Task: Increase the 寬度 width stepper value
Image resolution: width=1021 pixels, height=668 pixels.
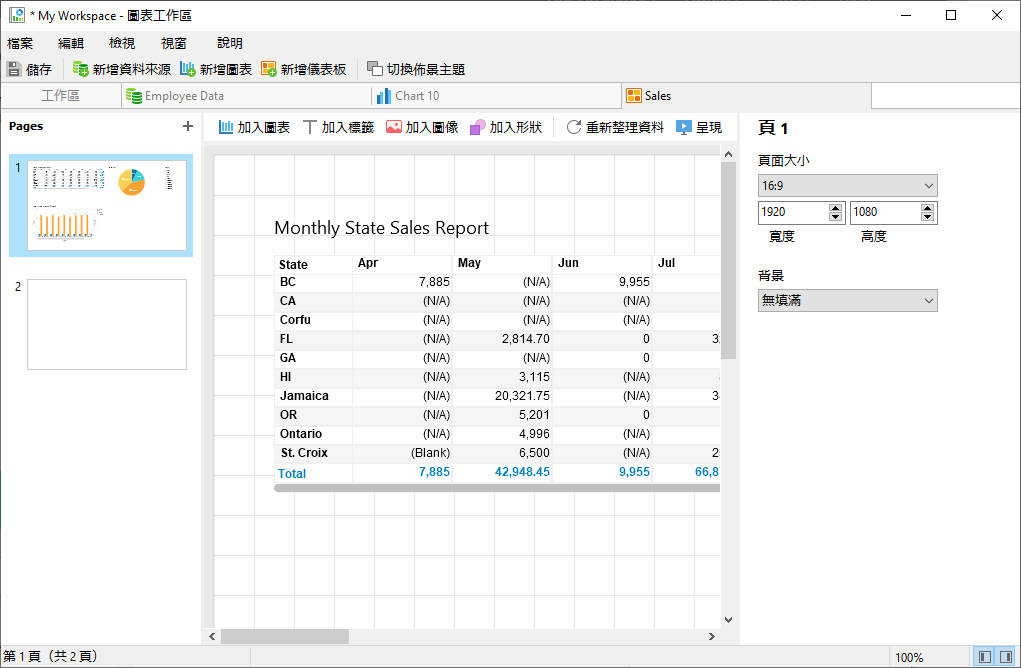Action: [x=836, y=208]
